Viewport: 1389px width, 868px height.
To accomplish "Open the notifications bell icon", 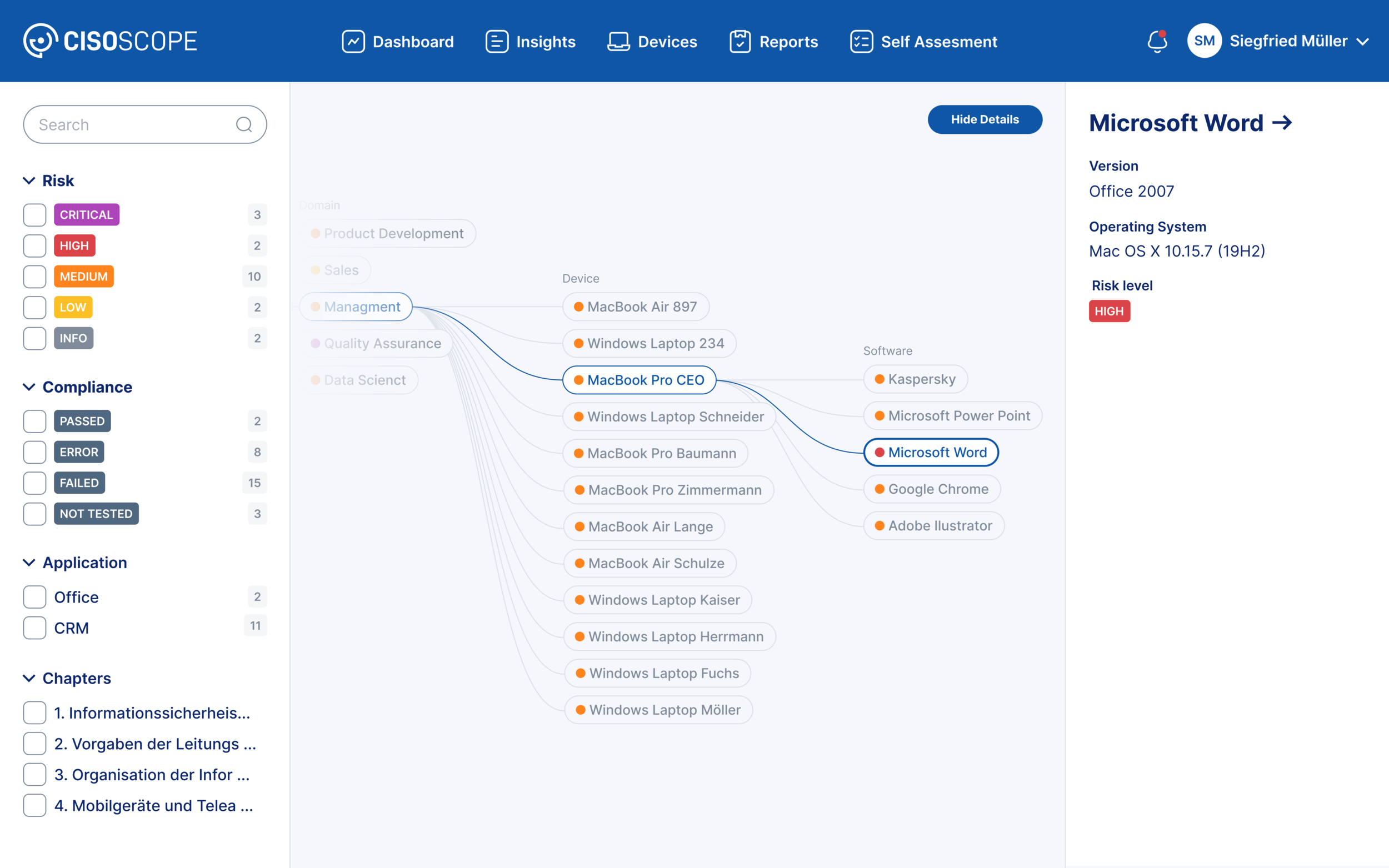I will click(x=1157, y=41).
